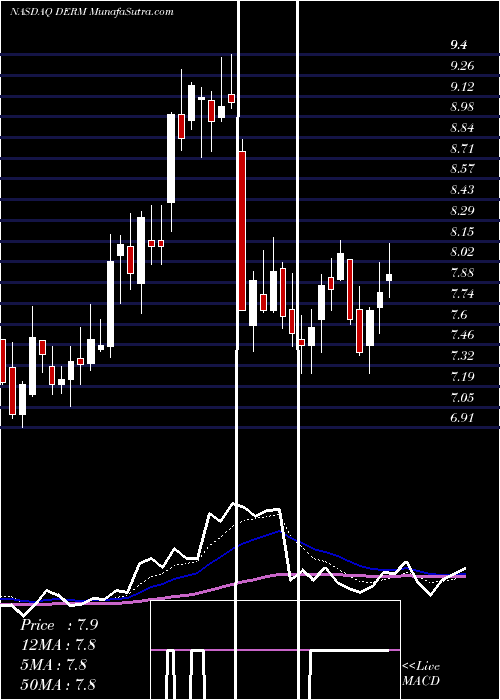Screen dimensions: 500x700
Task: Click the 9.4 price axis label
Action: (459, 45)
